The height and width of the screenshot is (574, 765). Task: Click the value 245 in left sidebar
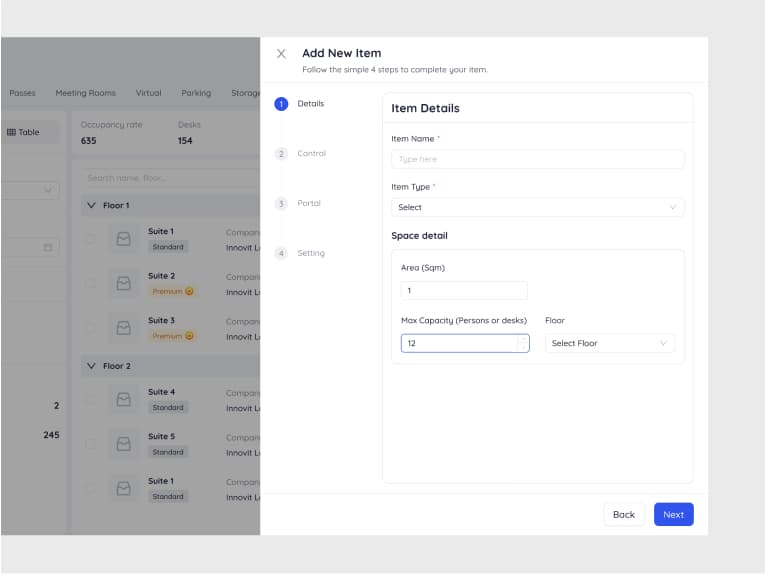(x=51, y=435)
